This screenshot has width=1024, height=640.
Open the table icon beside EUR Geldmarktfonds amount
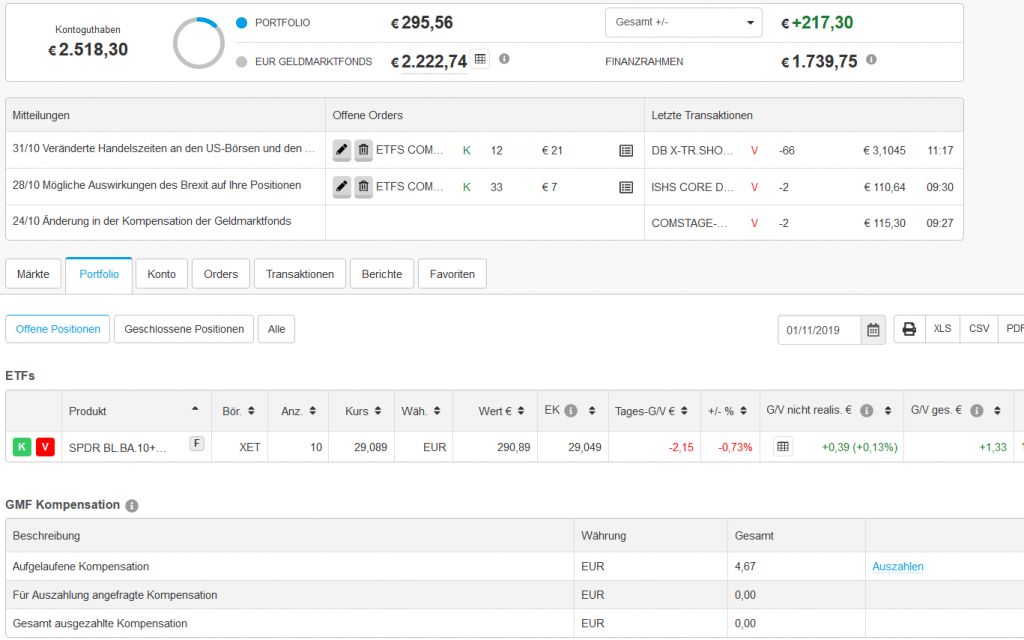point(480,60)
